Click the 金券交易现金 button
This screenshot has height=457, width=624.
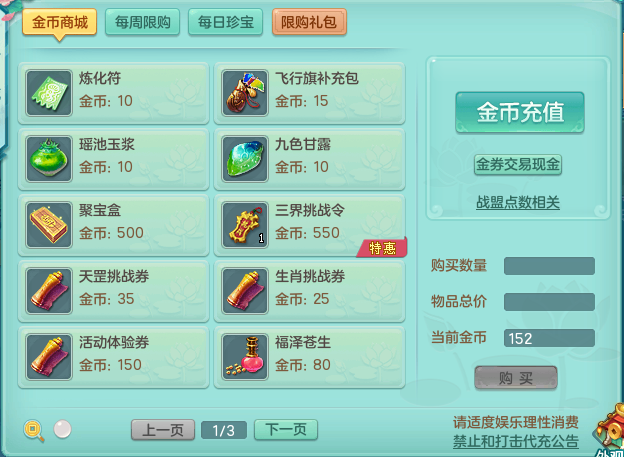pyautogui.click(x=518, y=165)
